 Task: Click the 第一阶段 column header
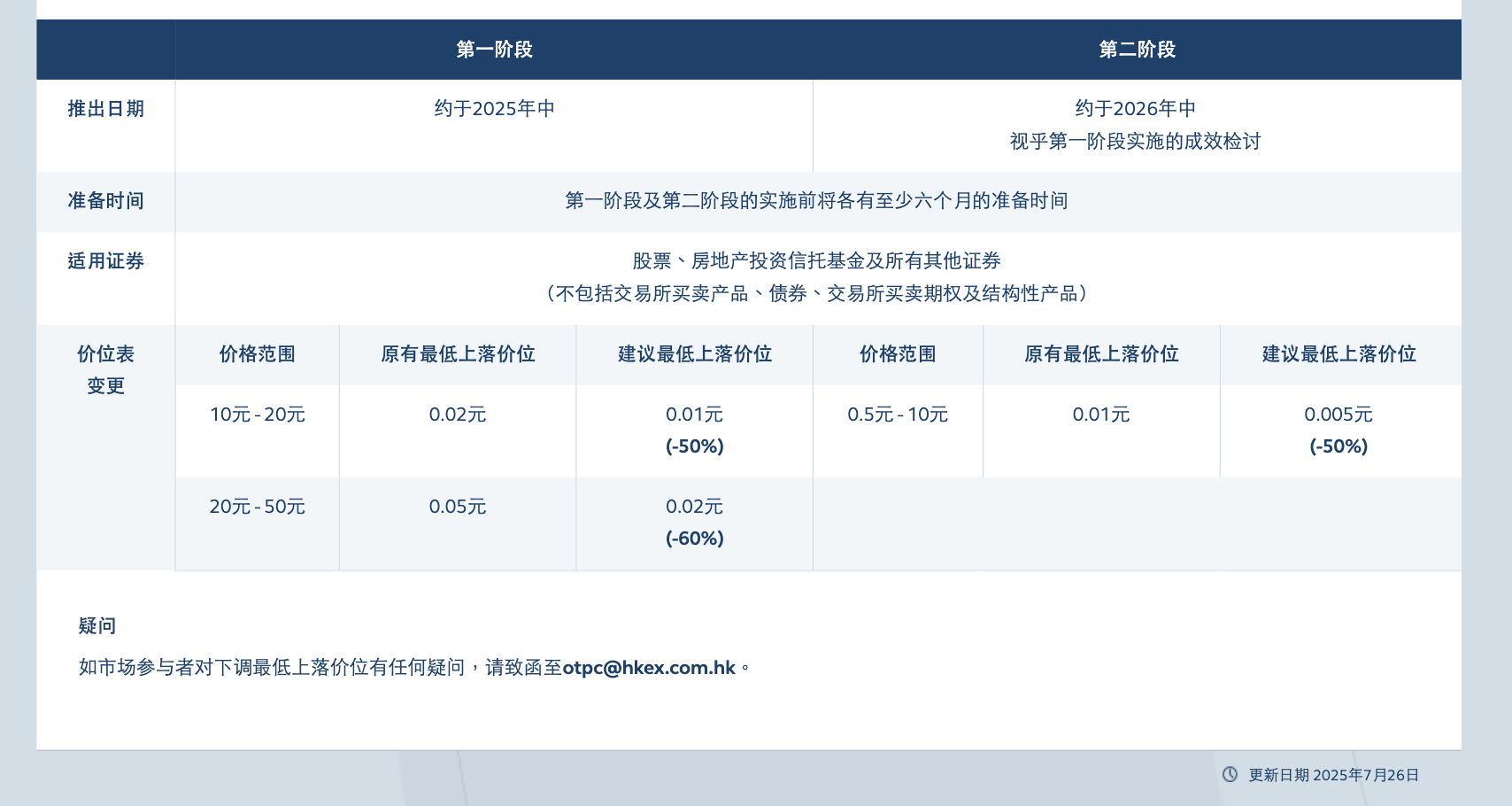point(494,50)
